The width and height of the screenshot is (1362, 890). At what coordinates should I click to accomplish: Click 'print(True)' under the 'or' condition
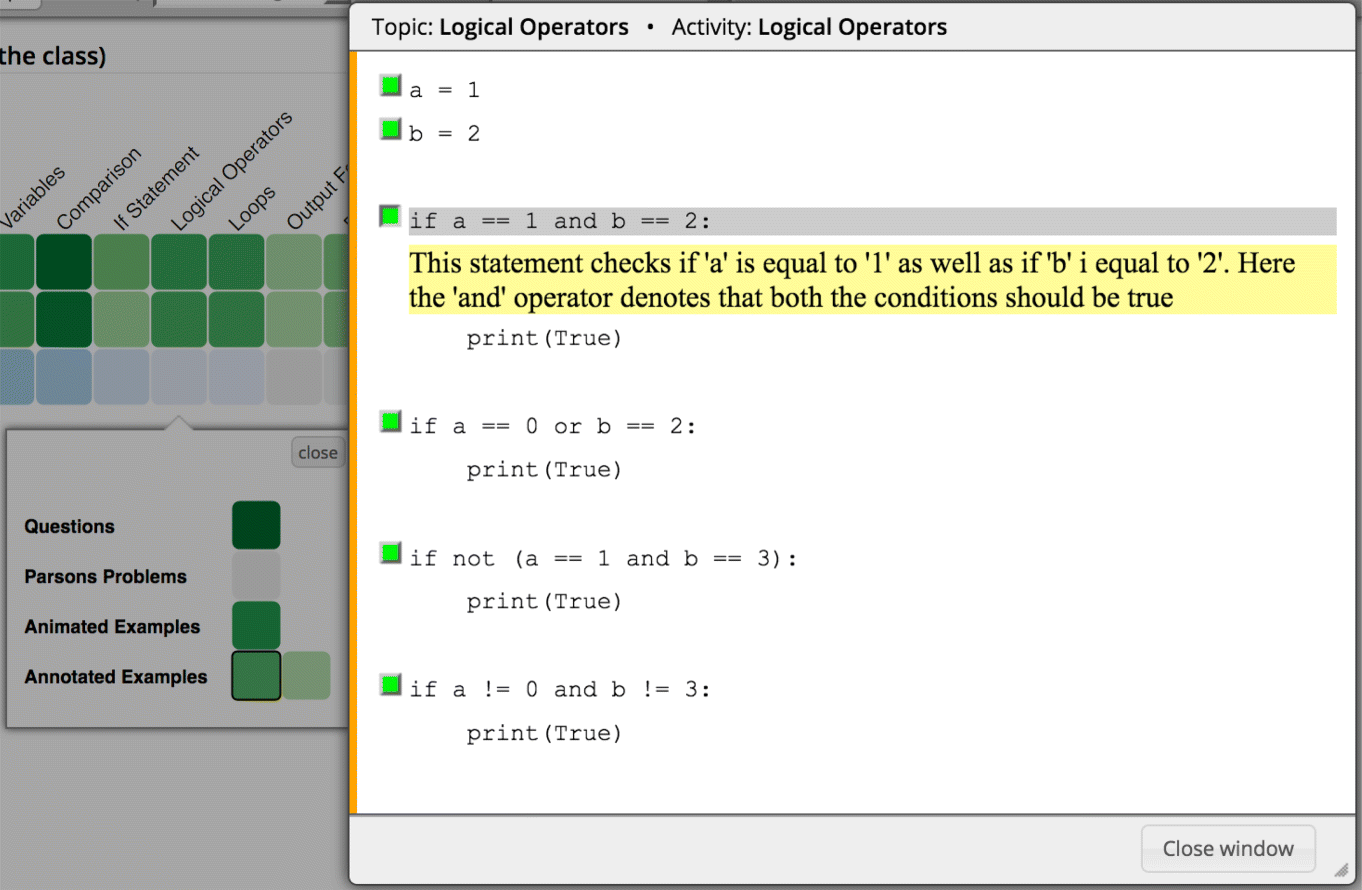(x=544, y=470)
